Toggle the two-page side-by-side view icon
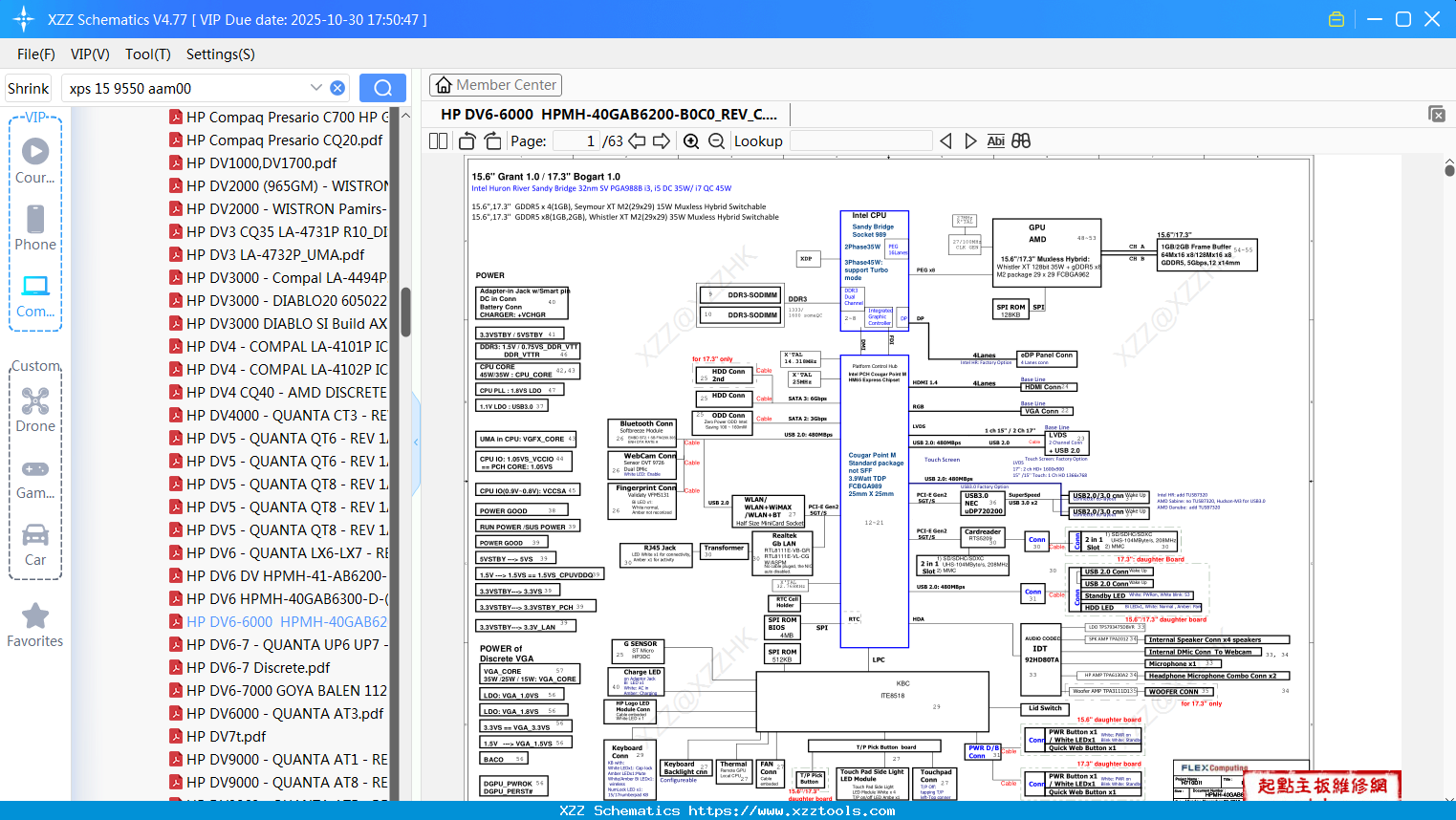 click(x=438, y=141)
